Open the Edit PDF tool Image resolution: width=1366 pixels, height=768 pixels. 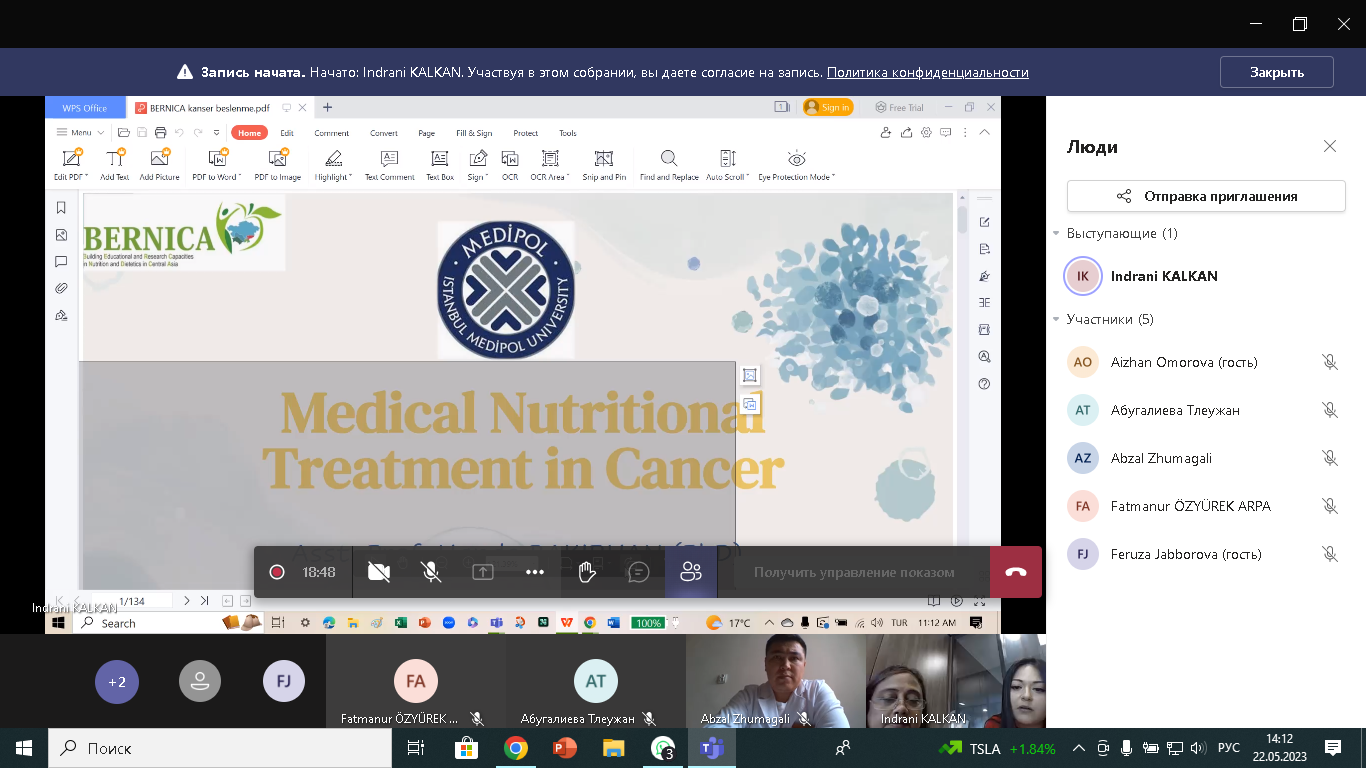click(71, 165)
